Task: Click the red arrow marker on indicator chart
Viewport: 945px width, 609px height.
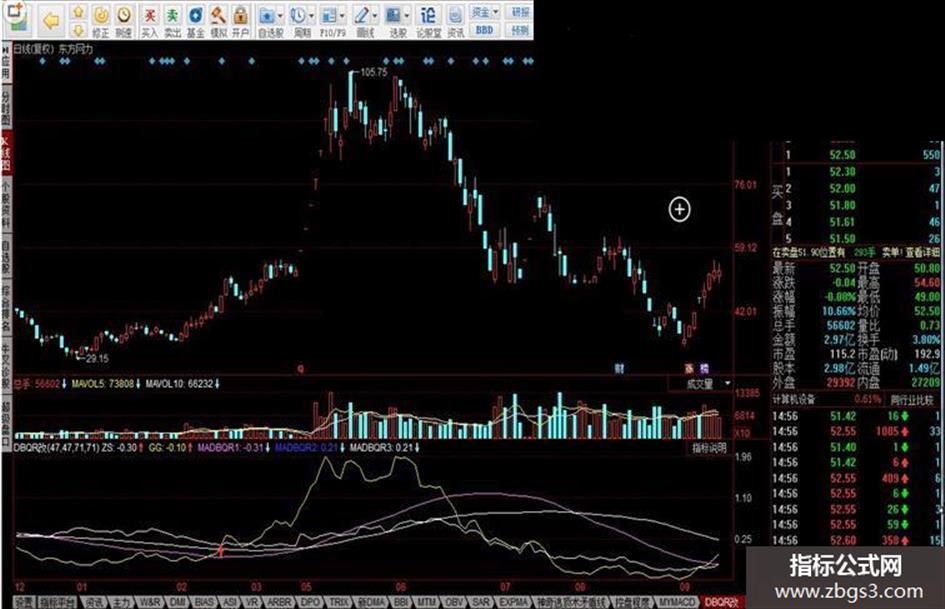Action: tap(221, 551)
